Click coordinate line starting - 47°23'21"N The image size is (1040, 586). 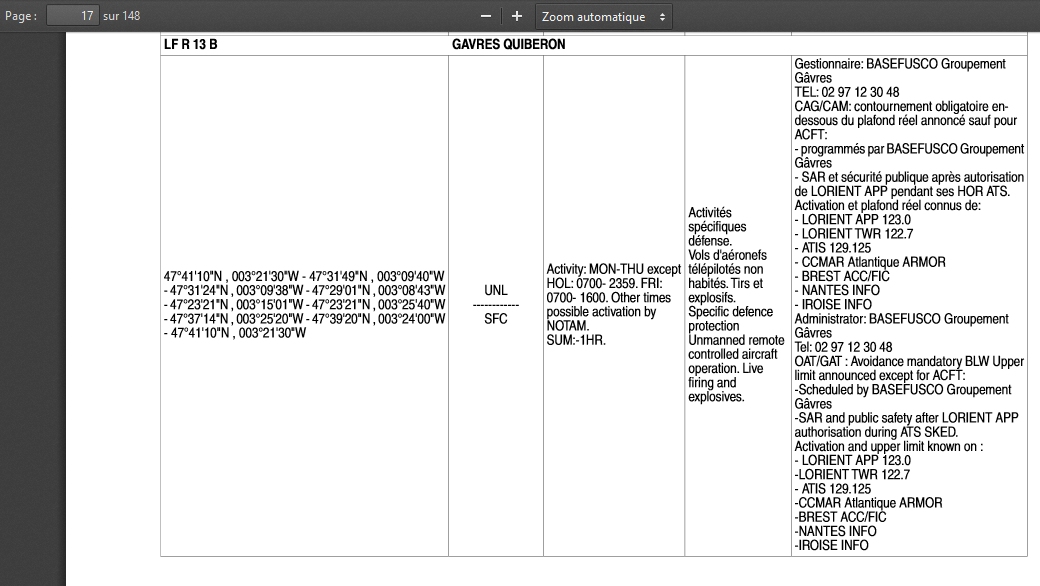point(304,305)
